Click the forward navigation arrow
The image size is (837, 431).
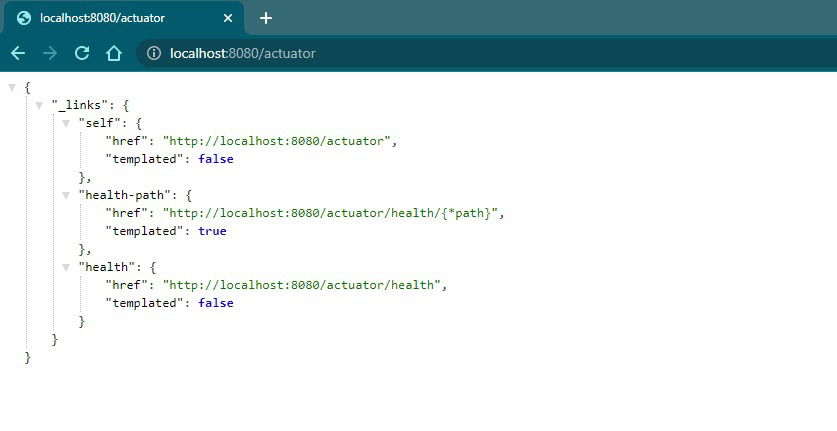coord(50,53)
